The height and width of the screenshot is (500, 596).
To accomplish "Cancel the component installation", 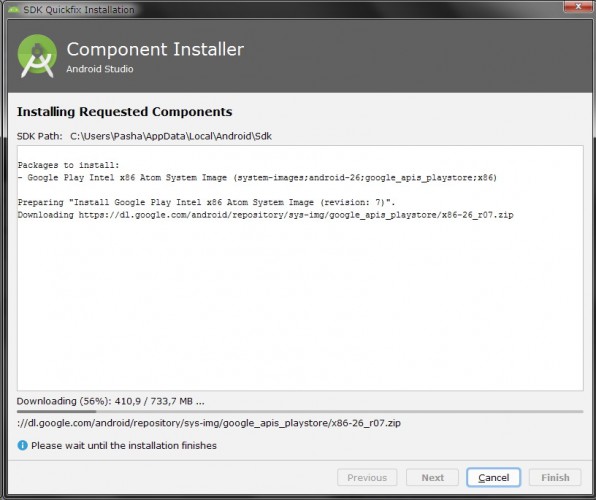I will 493,477.
